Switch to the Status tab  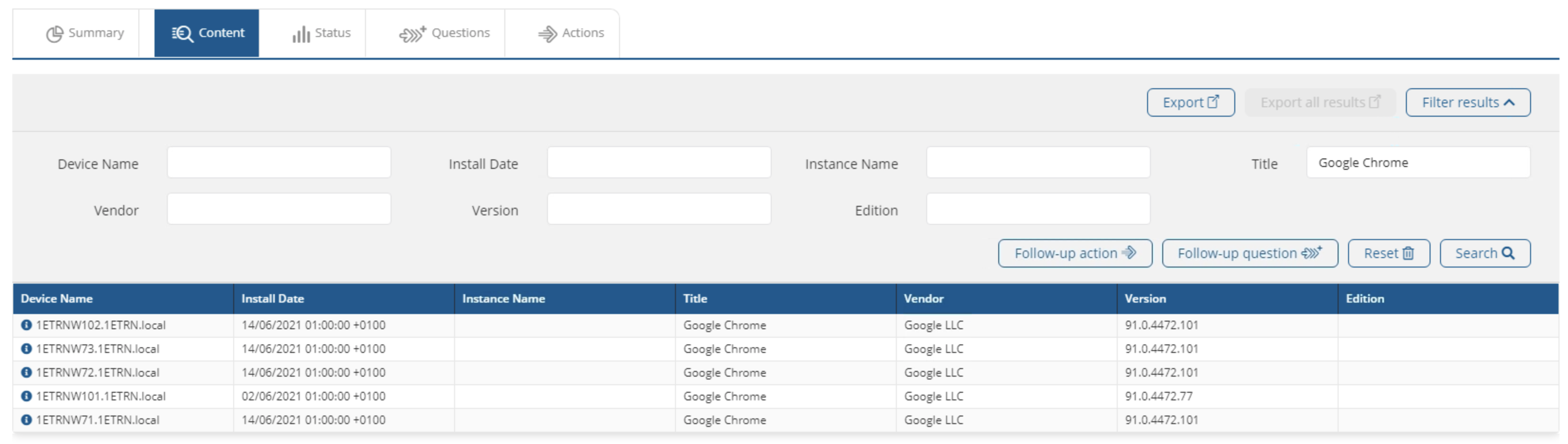pyautogui.click(x=321, y=33)
